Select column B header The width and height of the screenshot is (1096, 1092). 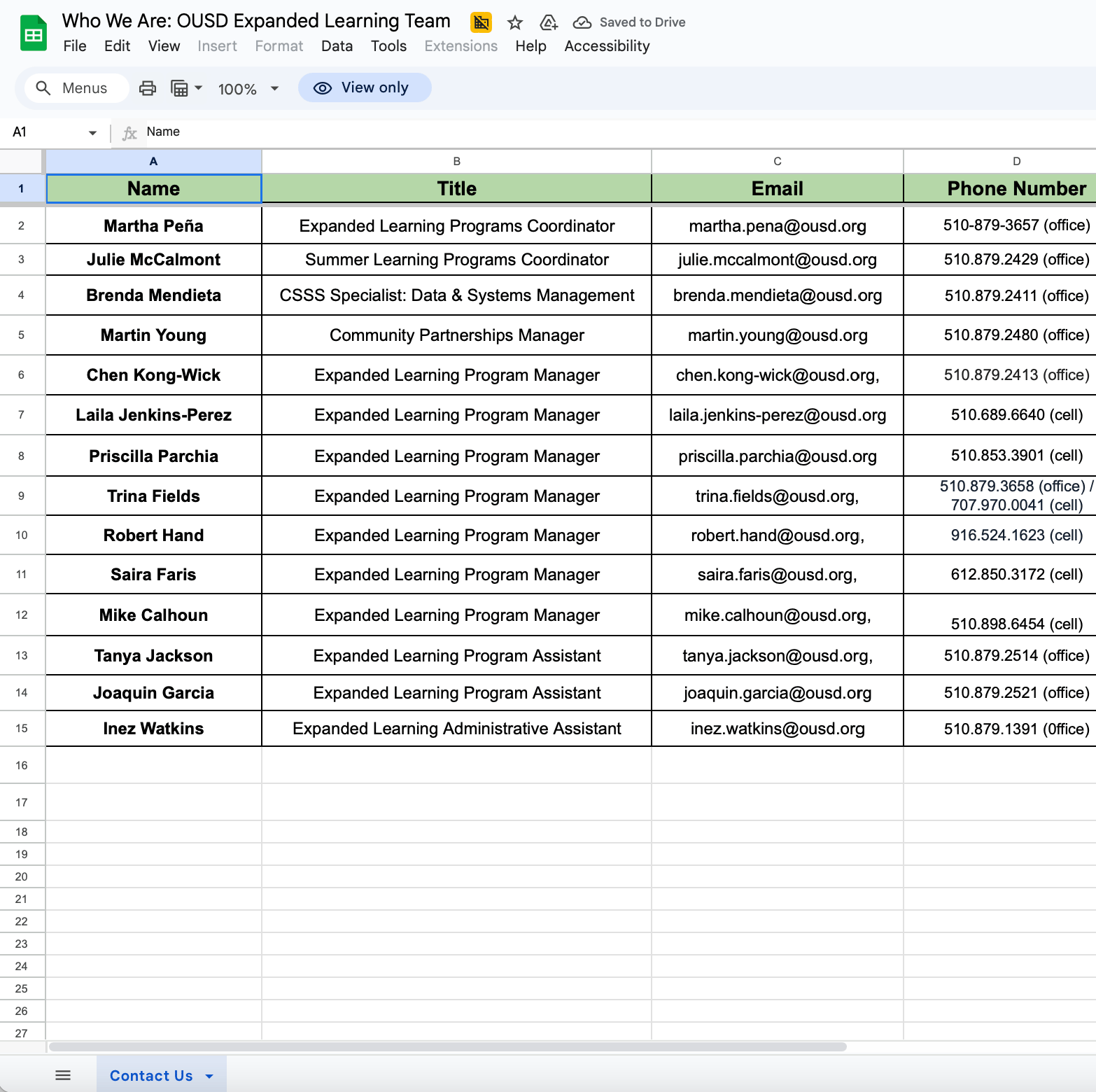click(456, 161)
